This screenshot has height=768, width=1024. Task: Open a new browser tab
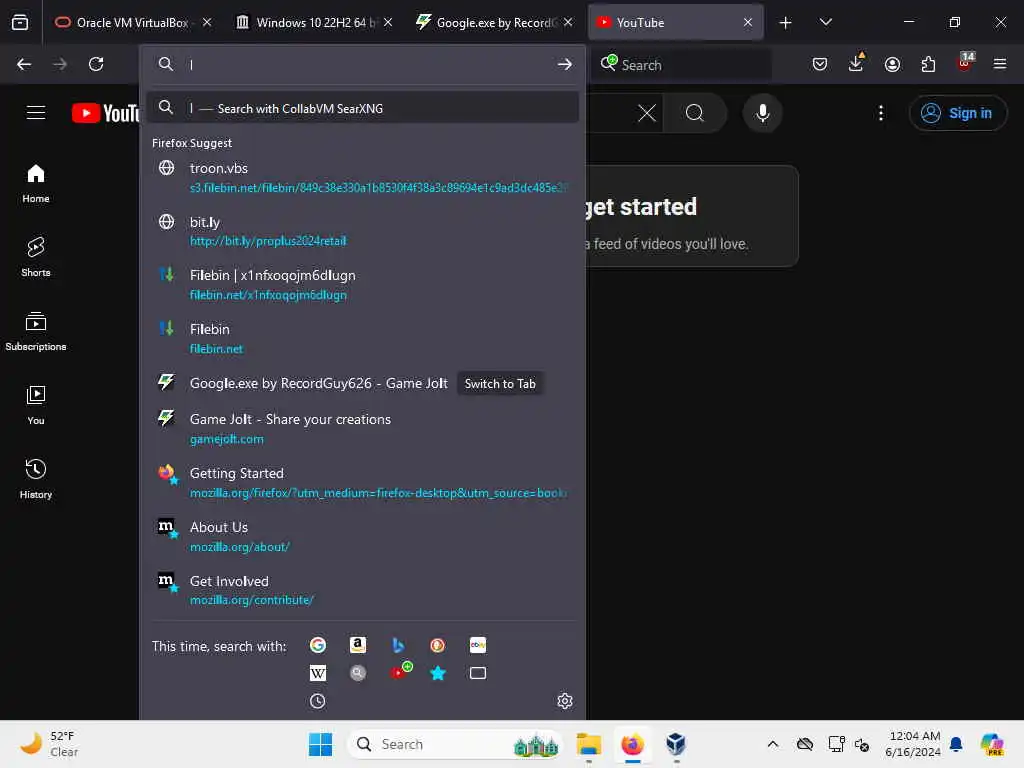786,23
